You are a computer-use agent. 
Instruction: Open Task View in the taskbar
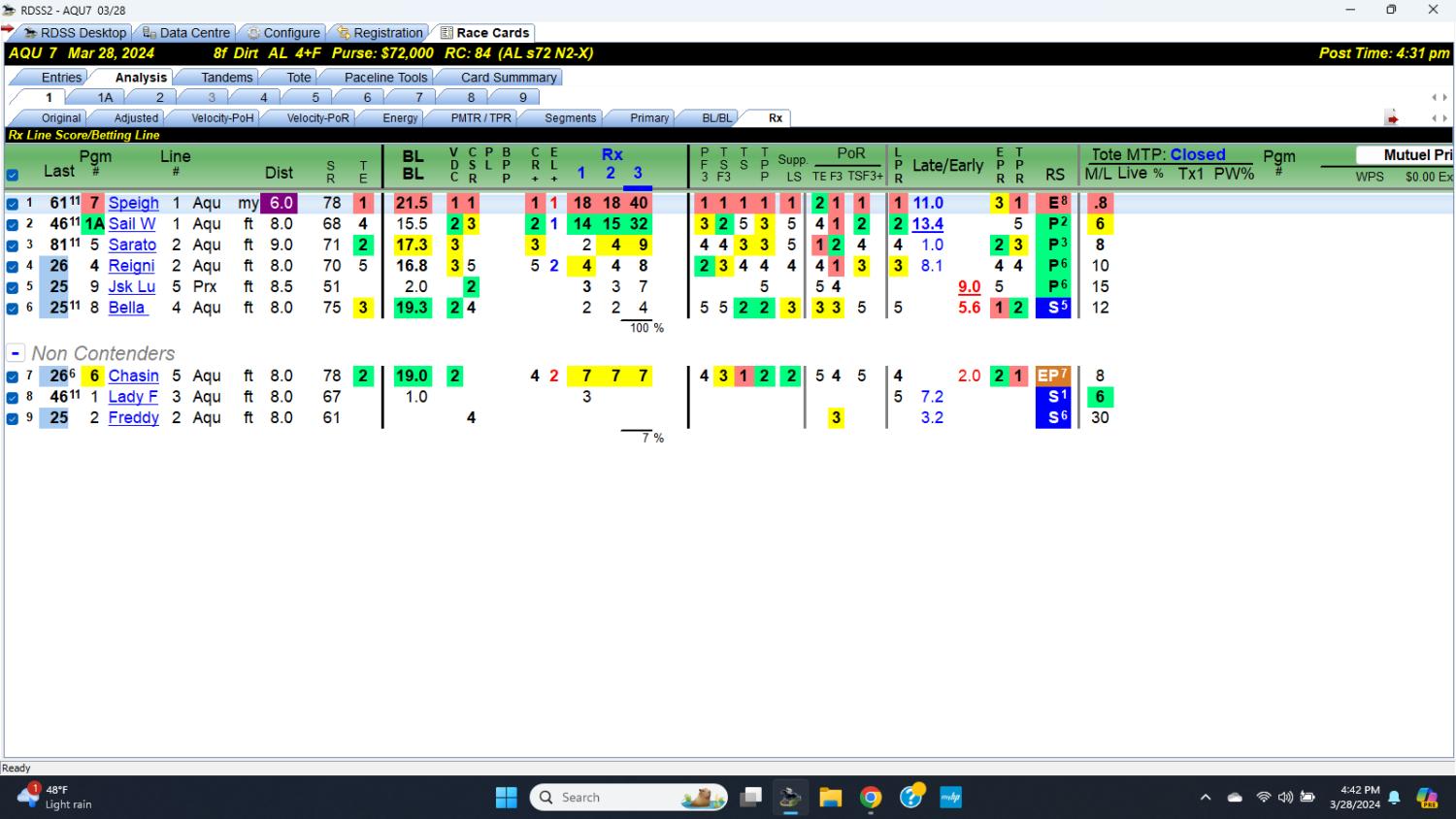pyautogui.click(x=750, y=798)
